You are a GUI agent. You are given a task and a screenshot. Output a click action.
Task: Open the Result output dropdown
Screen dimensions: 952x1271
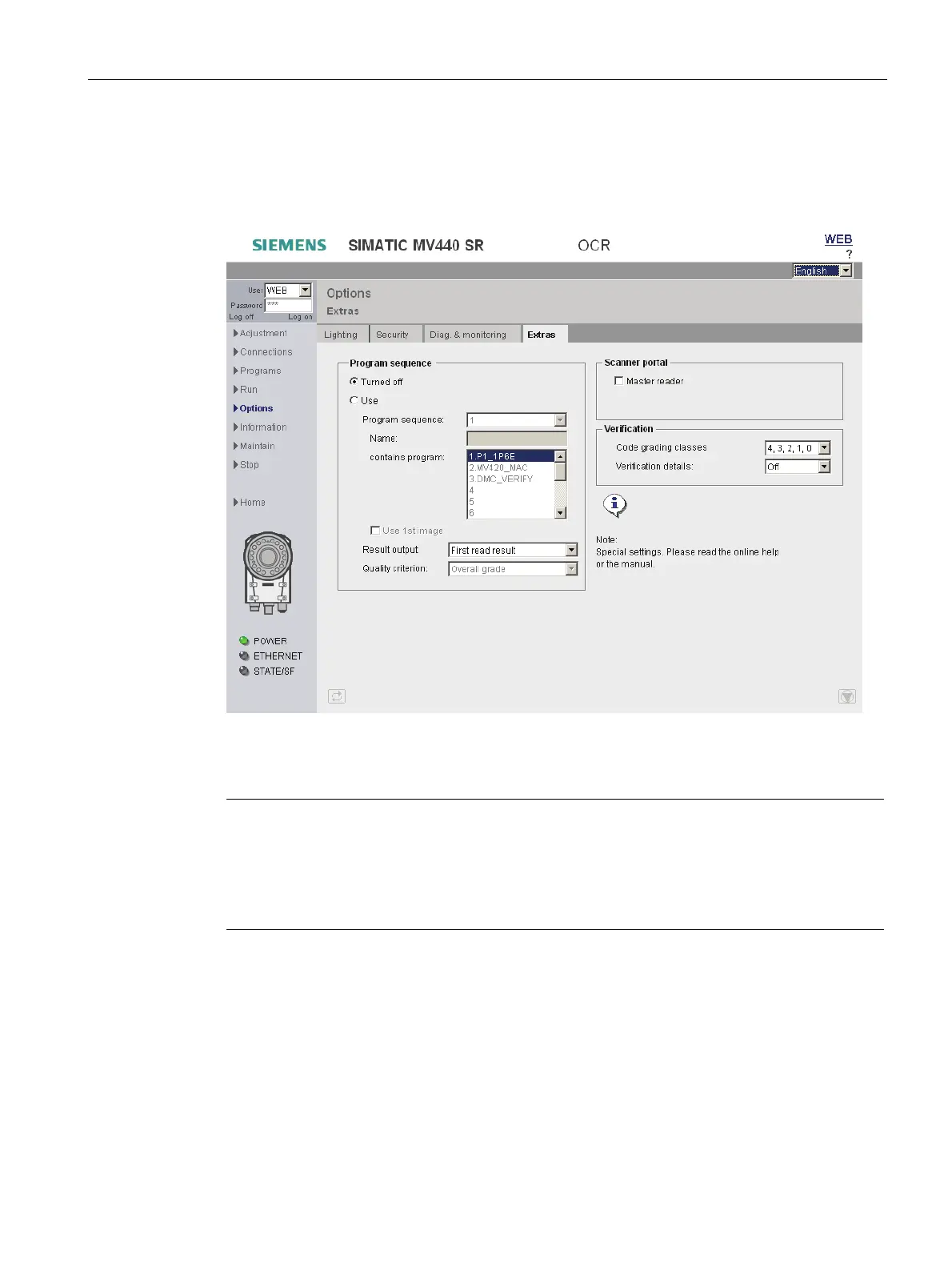(x=513, y=550)
